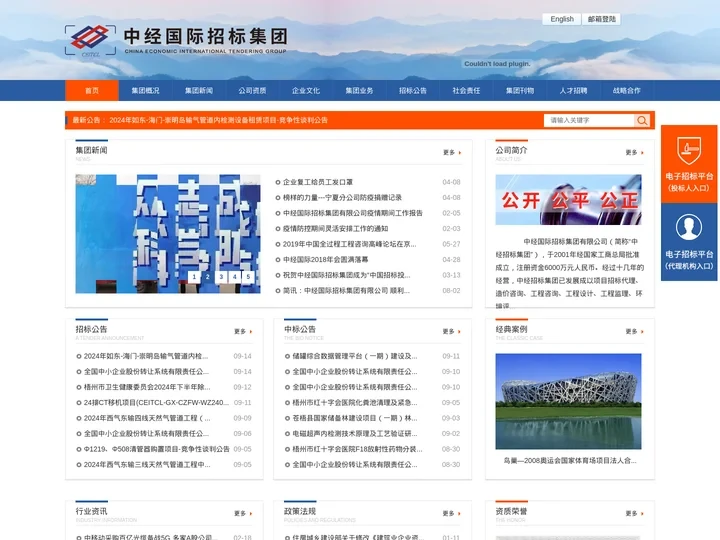
Task: Click the CEITCL company logo
Action: (x=90, y=40)
